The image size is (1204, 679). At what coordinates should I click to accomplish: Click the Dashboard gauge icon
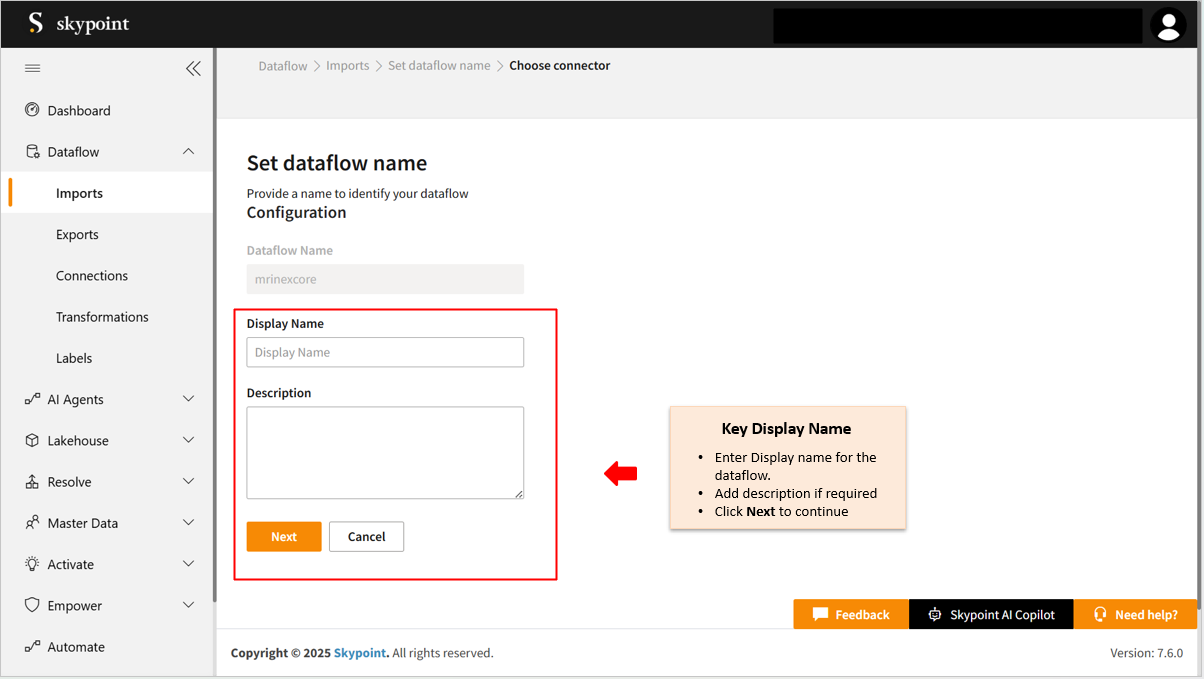32,110
